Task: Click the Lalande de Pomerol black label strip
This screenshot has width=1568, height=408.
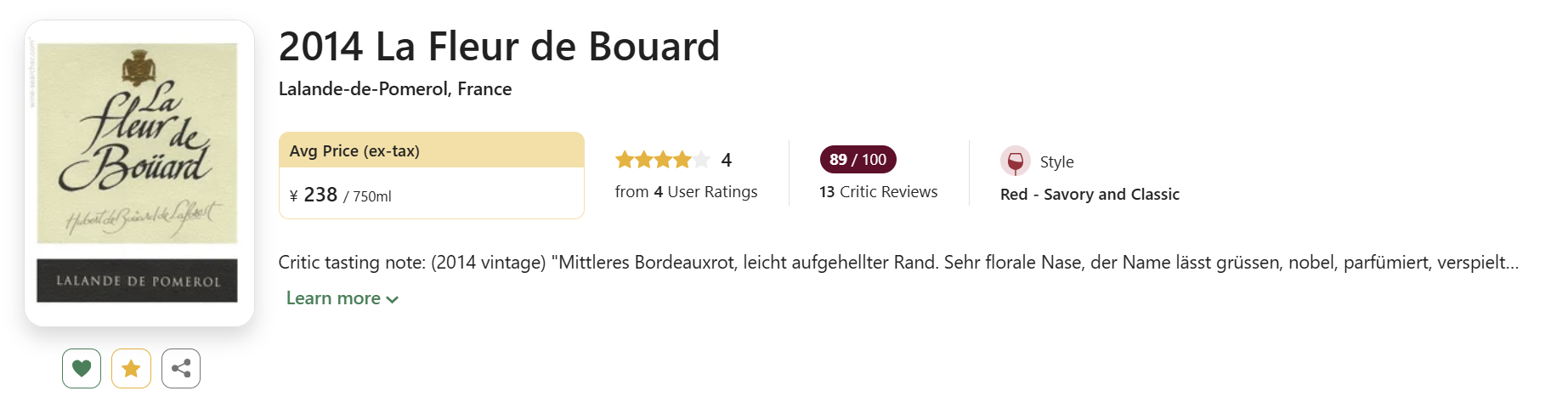Action: [138, 280]
